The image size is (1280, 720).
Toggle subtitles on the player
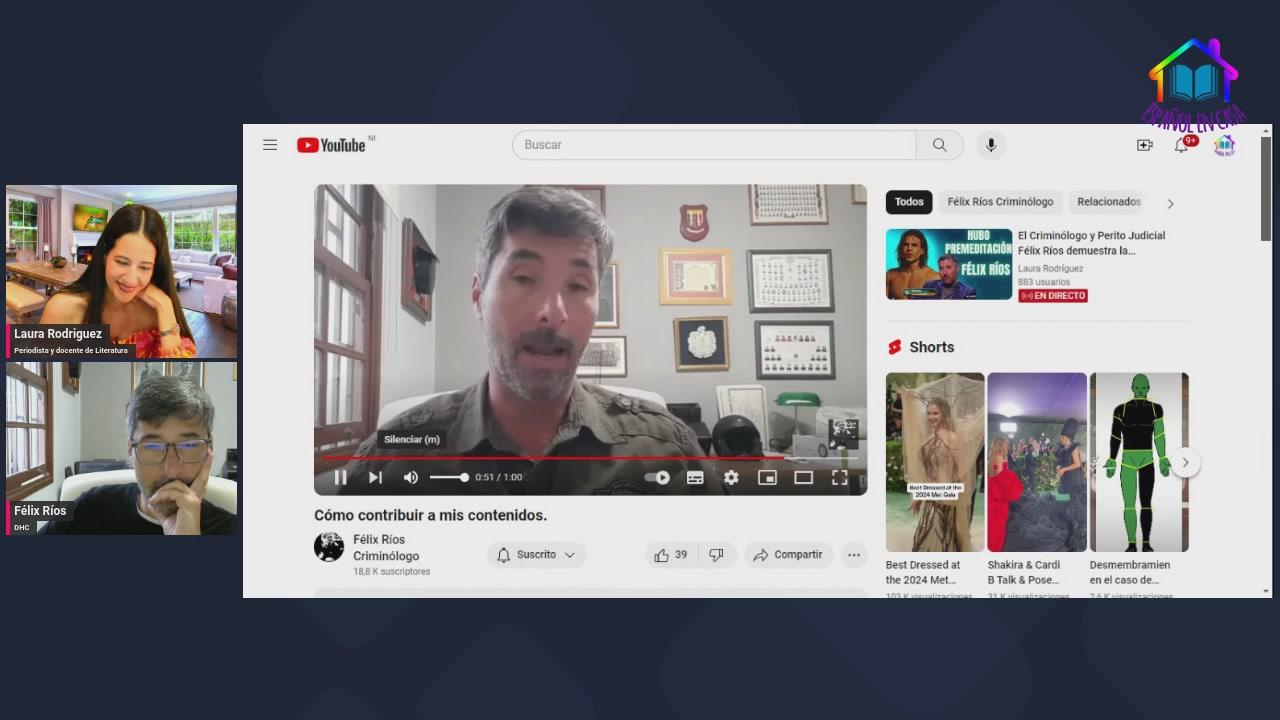(695, 478)
